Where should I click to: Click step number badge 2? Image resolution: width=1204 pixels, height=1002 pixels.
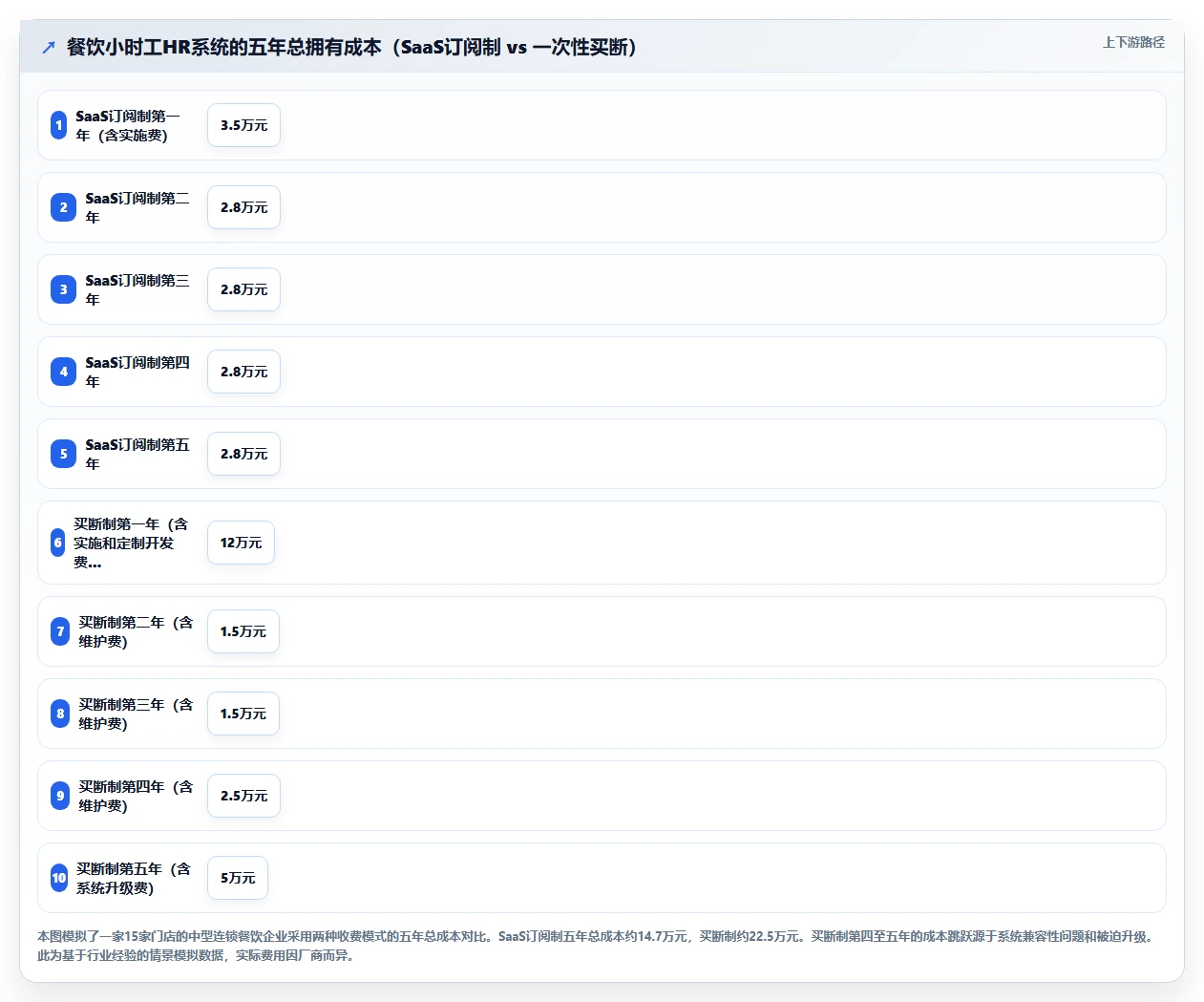[x=64, y=207]
